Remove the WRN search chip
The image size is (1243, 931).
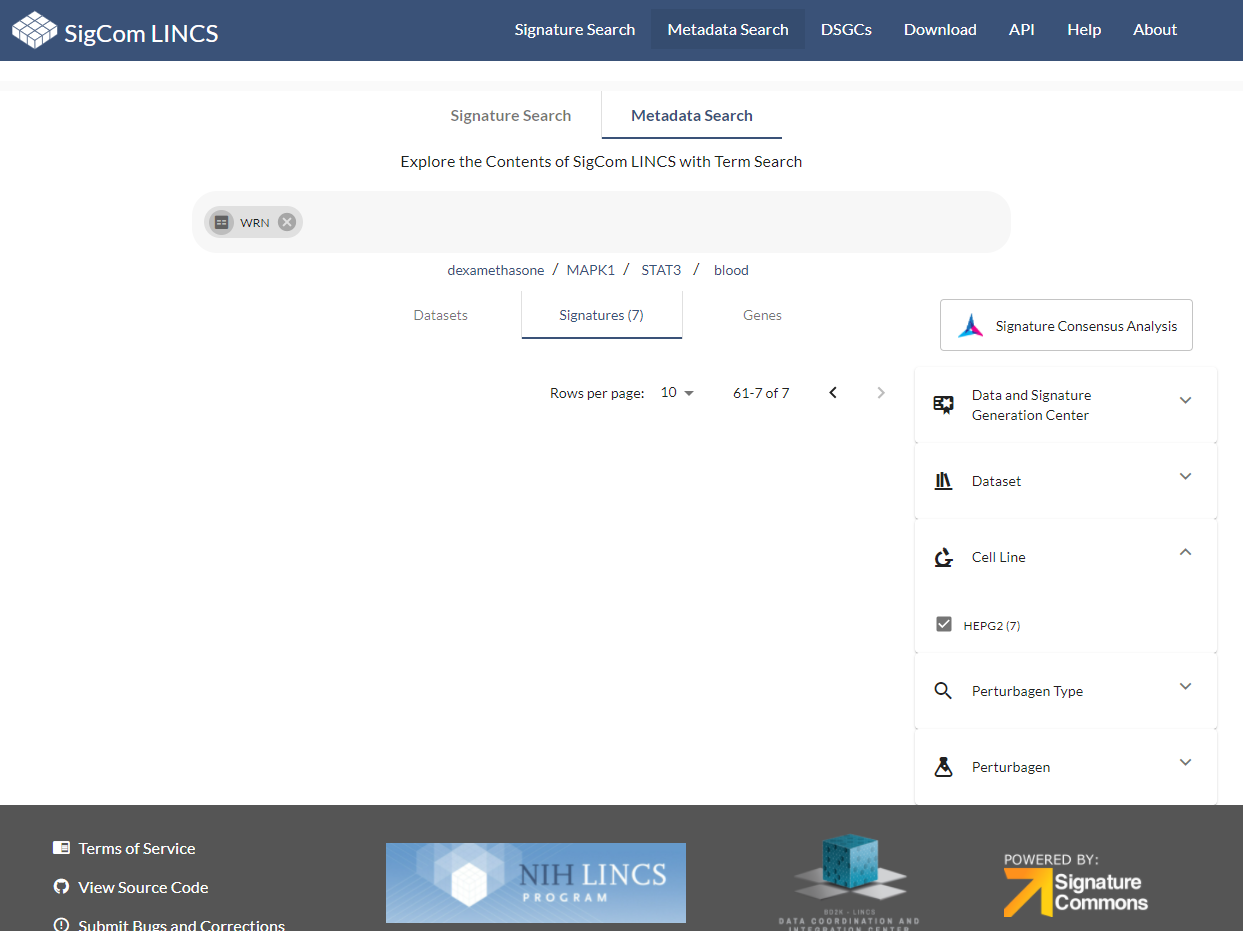pos(287,222)
